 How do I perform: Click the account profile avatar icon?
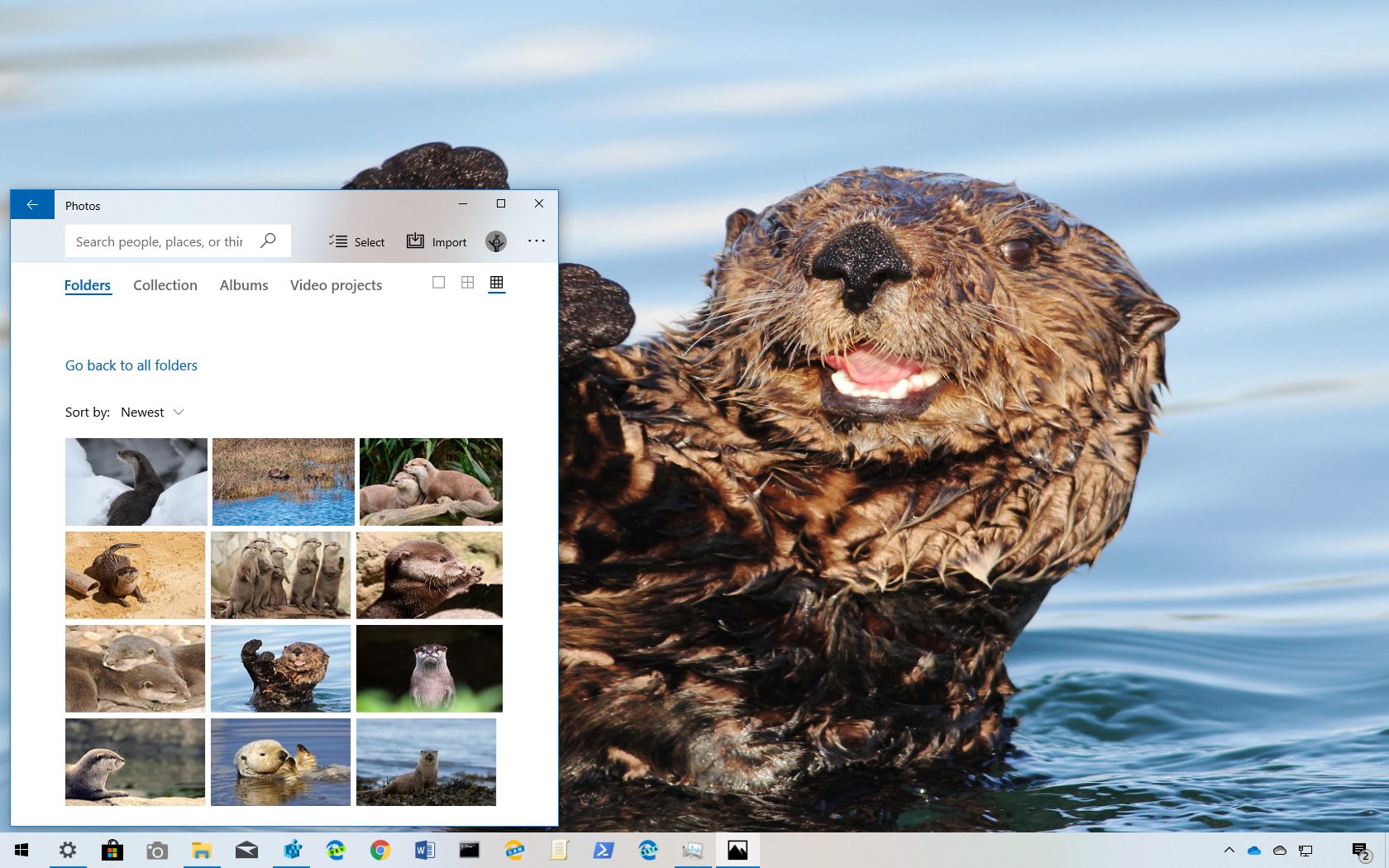pyautogui.click(x=495, y=241)
